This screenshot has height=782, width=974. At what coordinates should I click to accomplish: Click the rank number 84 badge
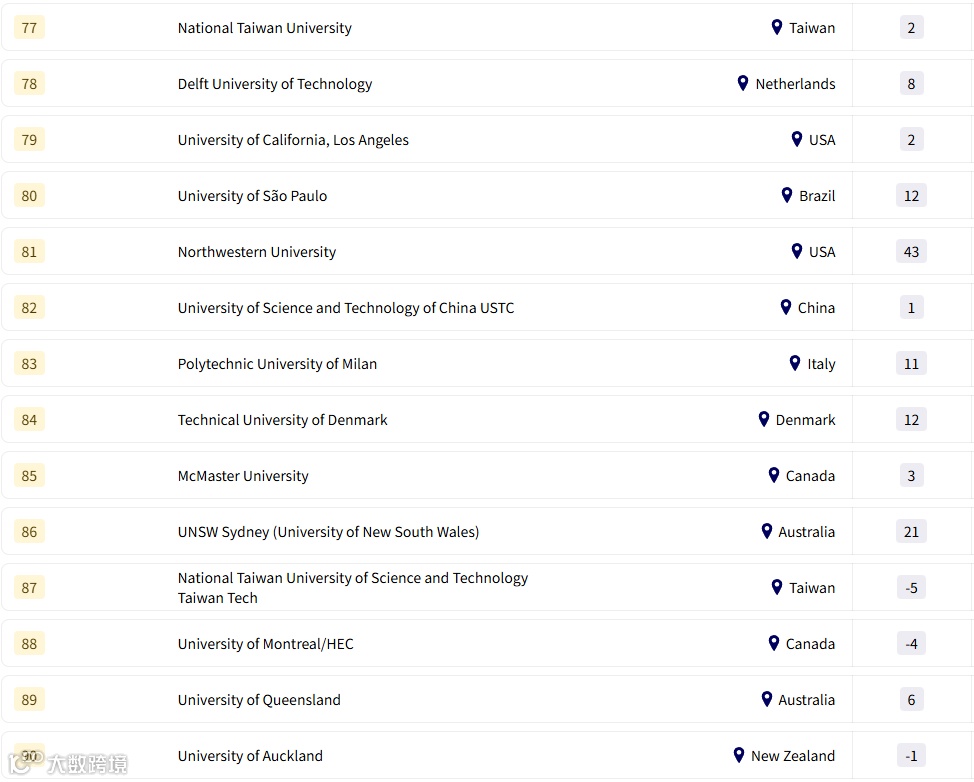pos(29,420)
